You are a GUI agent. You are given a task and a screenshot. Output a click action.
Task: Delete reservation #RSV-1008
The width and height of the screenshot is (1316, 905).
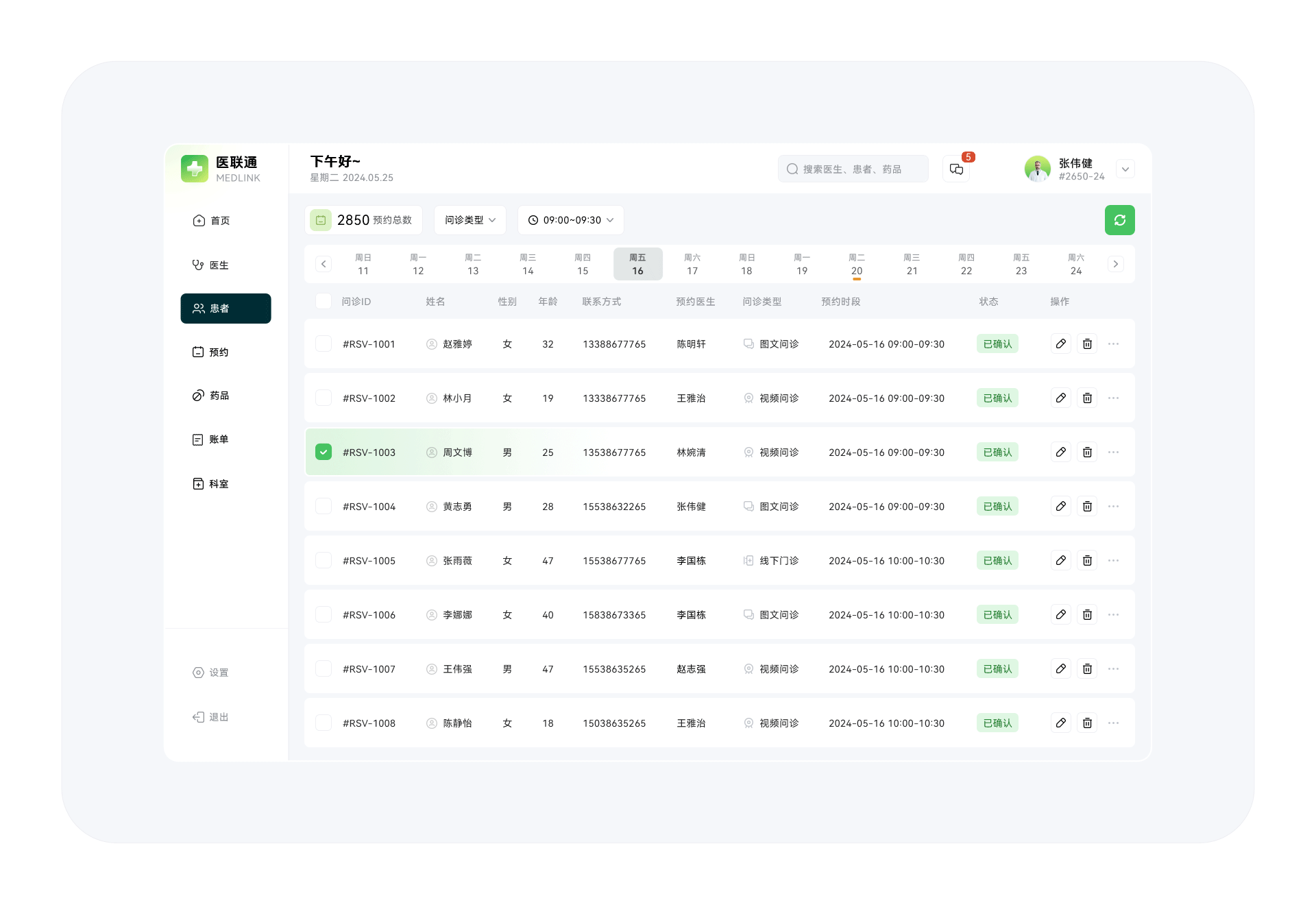tap(1087, 723)
